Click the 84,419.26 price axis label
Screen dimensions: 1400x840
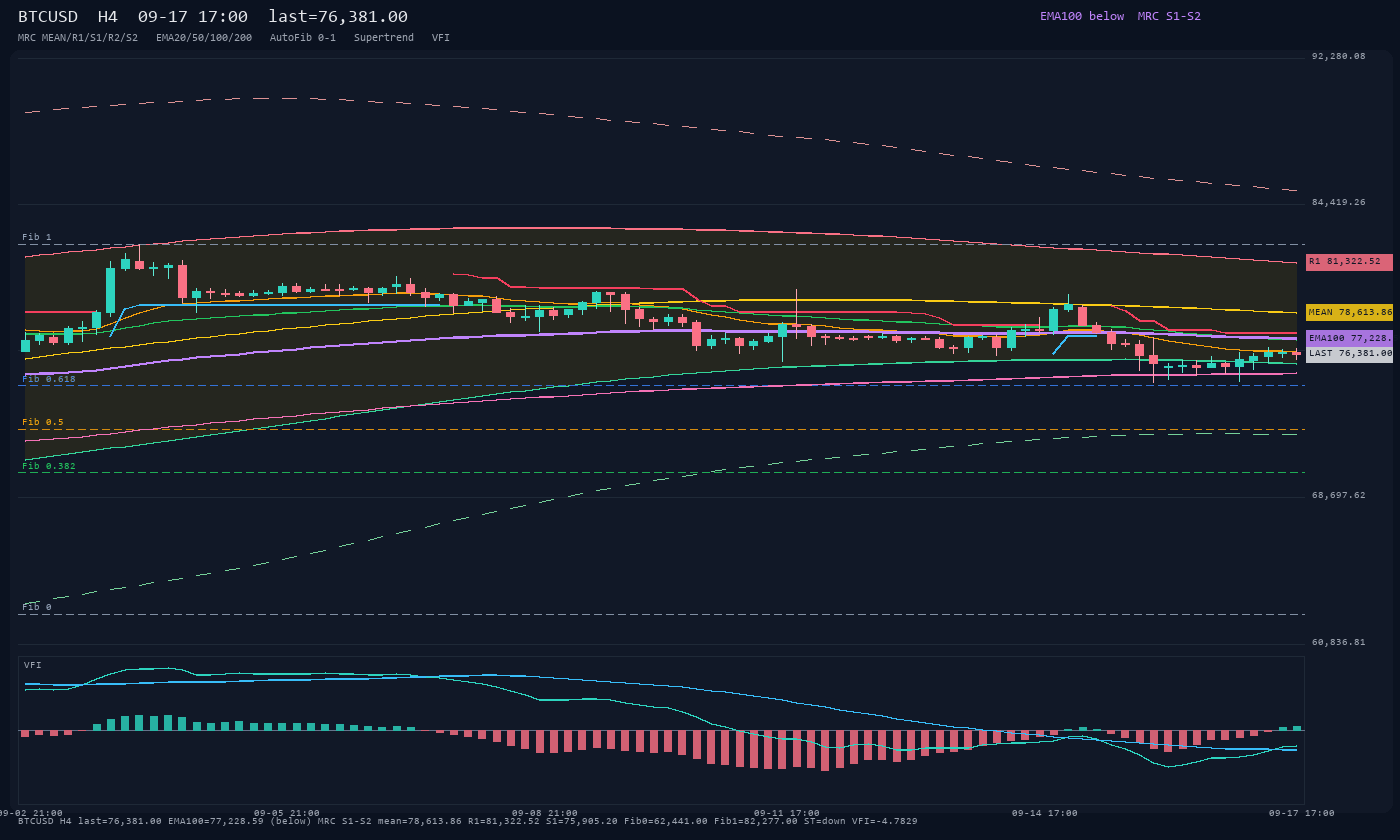1339,202
